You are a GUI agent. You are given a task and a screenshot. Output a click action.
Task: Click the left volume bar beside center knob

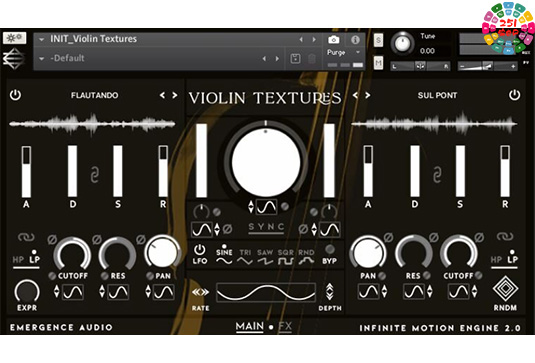[x=201, y=160]
